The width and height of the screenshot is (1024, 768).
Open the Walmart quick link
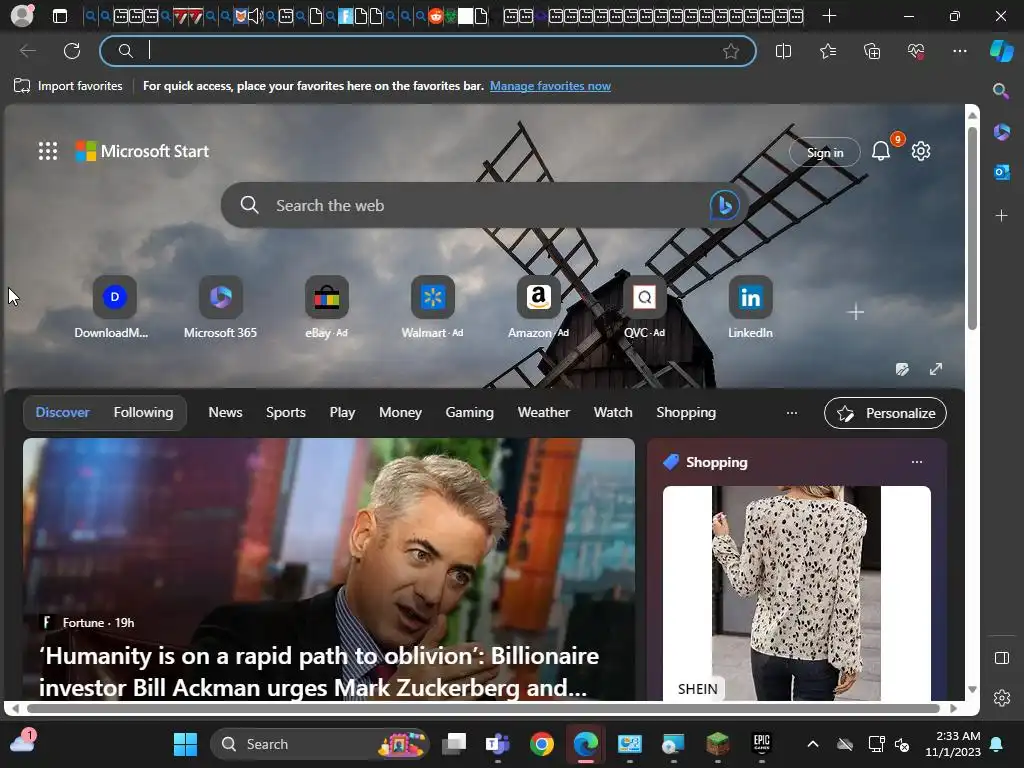[432, 308]
